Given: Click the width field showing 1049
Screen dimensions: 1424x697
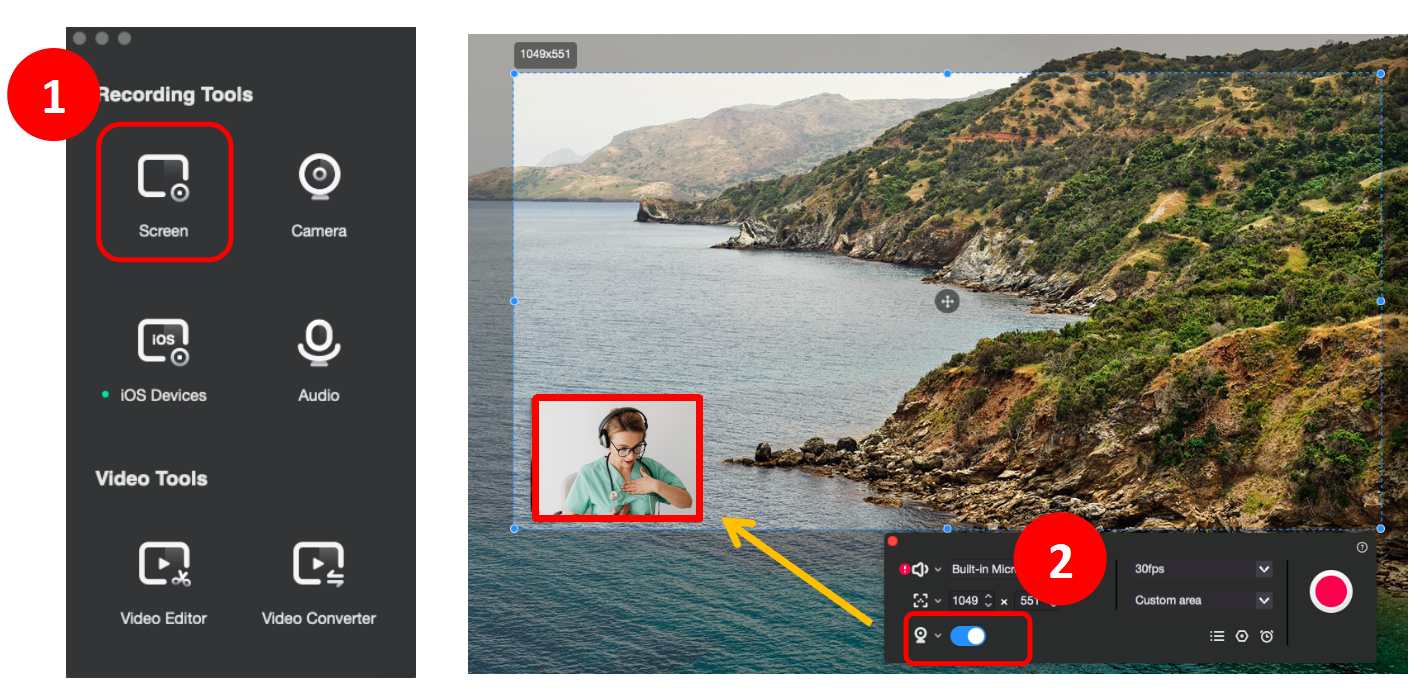Looking at the screenshot, I should click(x=965, y=601).
